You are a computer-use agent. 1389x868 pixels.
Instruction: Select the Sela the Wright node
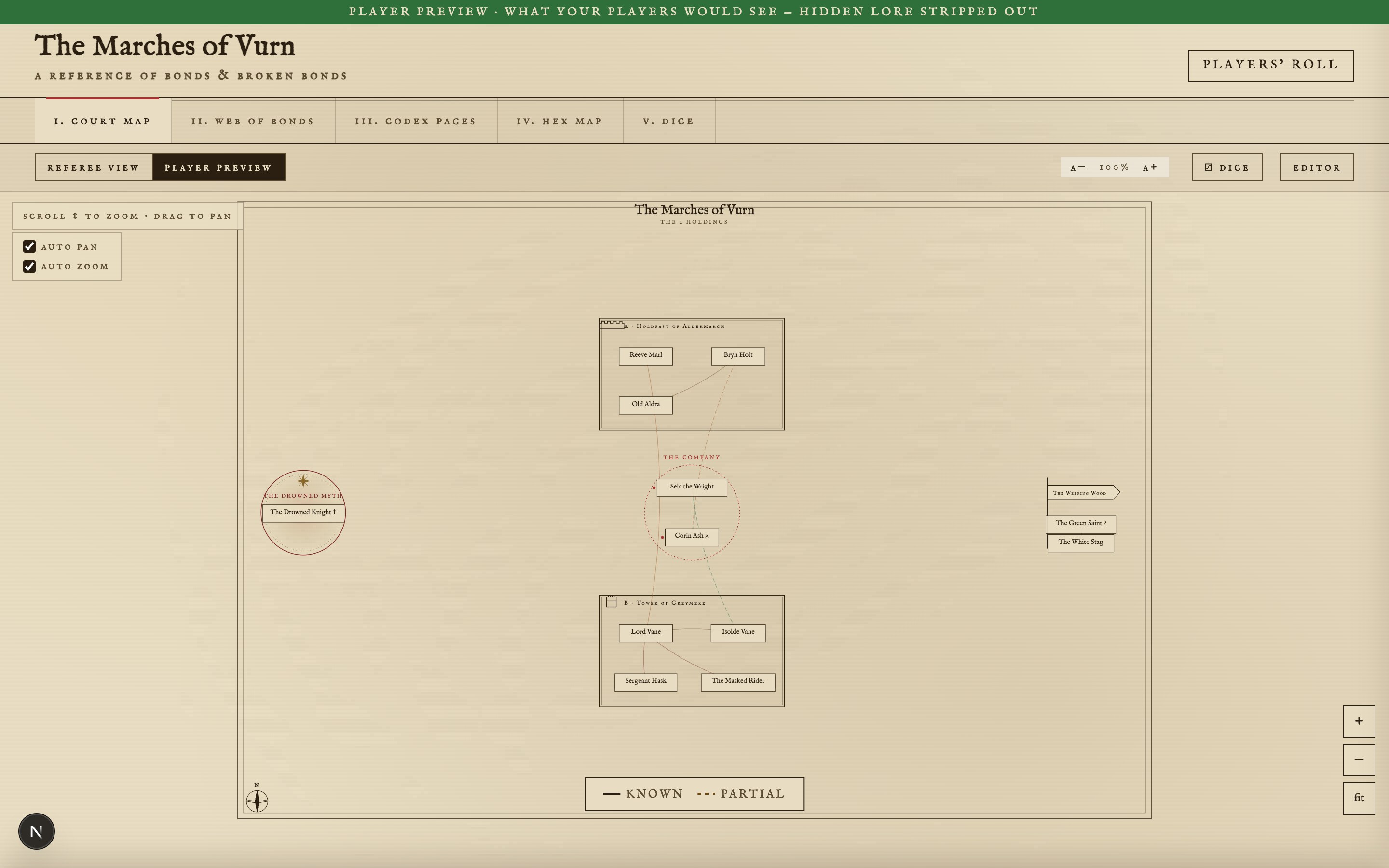pyautogui.click(x=692, y=488)
